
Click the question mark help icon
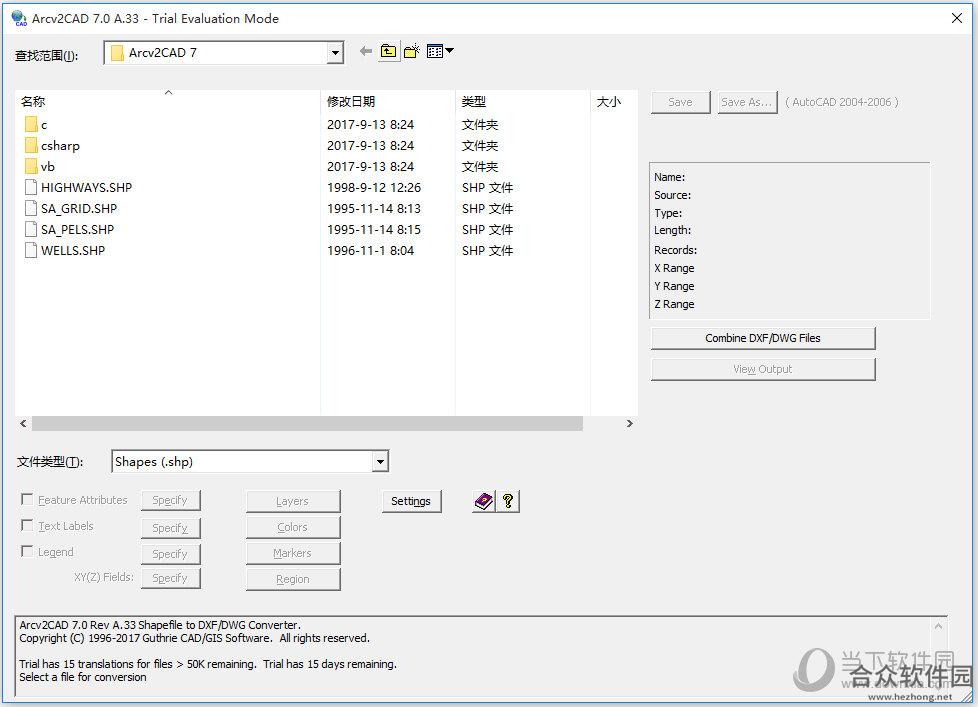pyautogui.click(x=508, y=501)
